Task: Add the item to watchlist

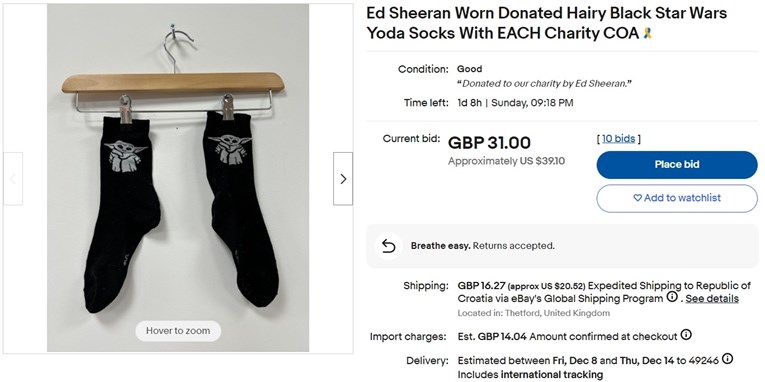Action: 677,198
